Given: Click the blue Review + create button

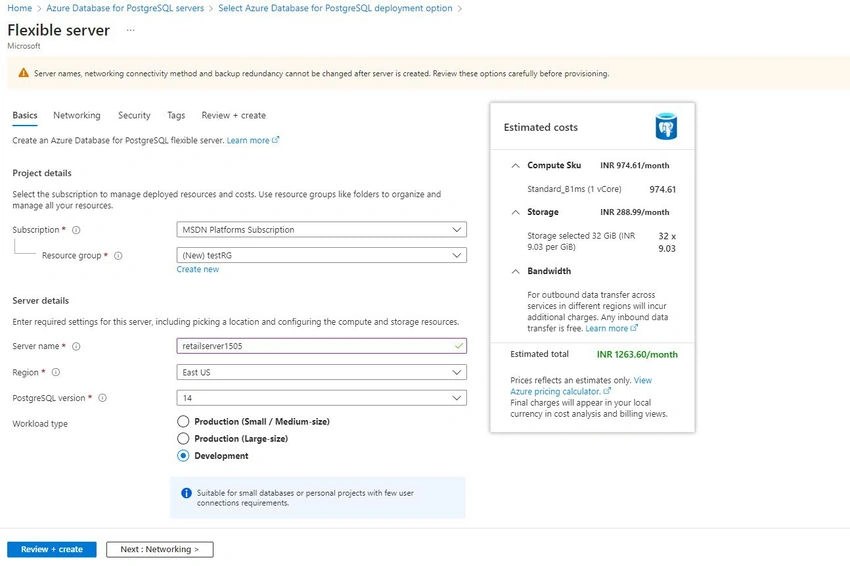Looking at the screenshot, I should click(x=52, y=549).
